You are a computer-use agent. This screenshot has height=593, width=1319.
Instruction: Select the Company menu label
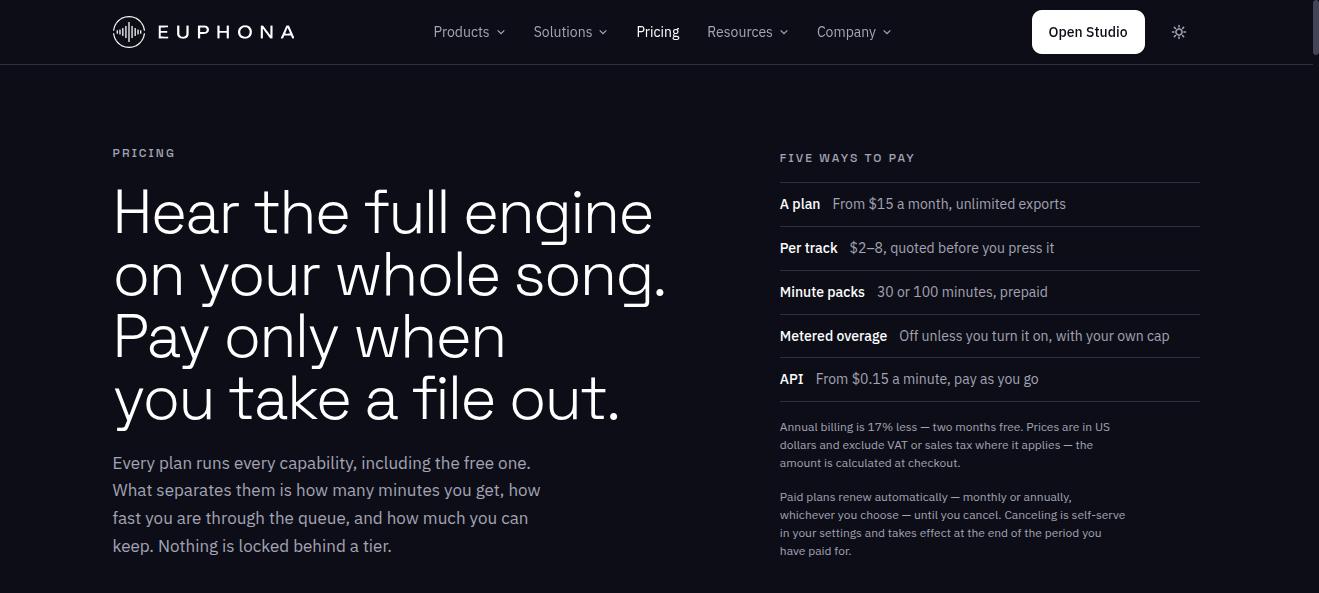pos(846,32)
